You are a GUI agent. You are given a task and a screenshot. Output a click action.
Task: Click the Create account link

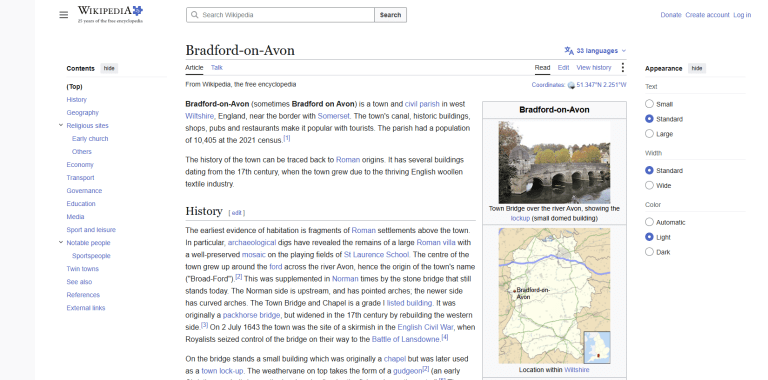pos(707,15)
